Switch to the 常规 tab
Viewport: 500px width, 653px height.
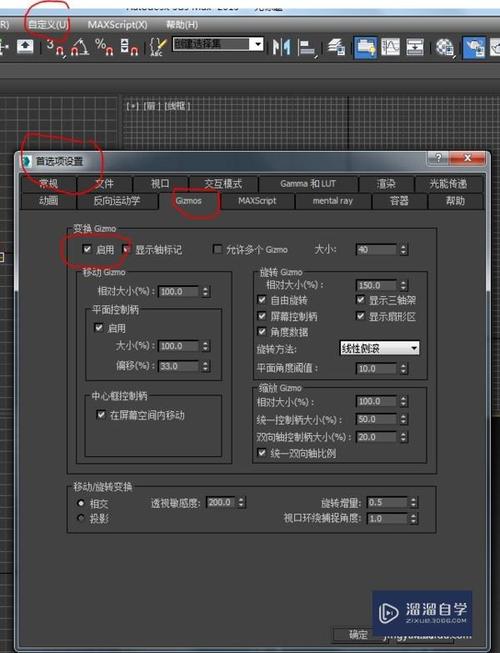point(49,184)
